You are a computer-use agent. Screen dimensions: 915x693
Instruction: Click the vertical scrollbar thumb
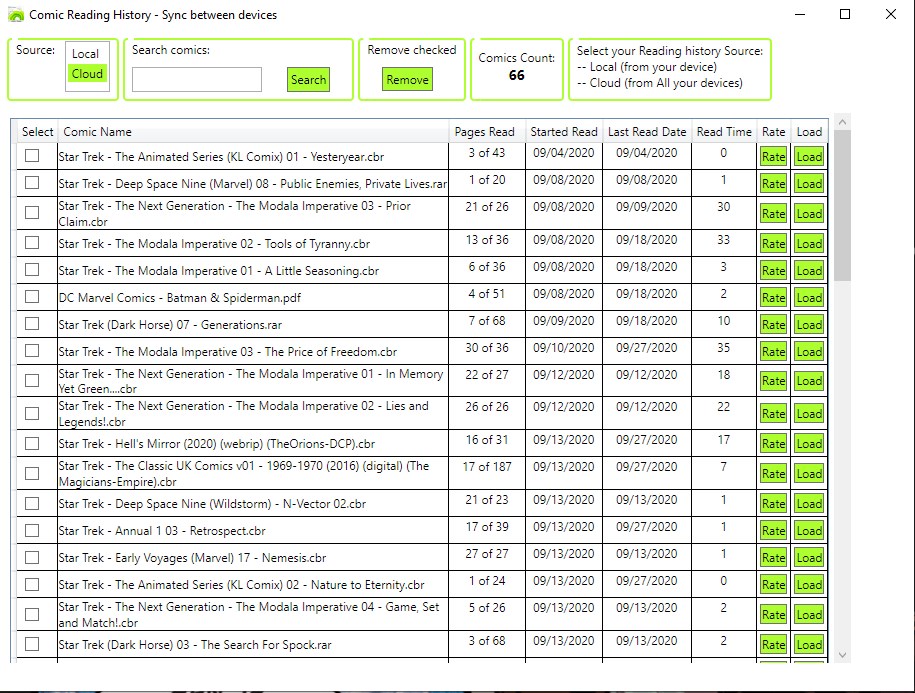click(842, 205)
